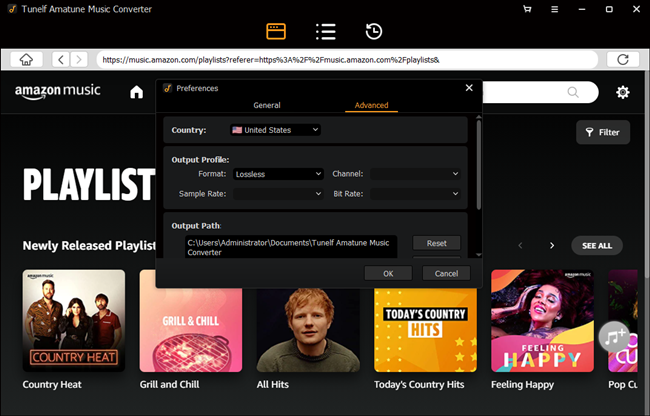Open the conversion history clock icon
Screen dimensions: 650x416
[x=374, y=31]
